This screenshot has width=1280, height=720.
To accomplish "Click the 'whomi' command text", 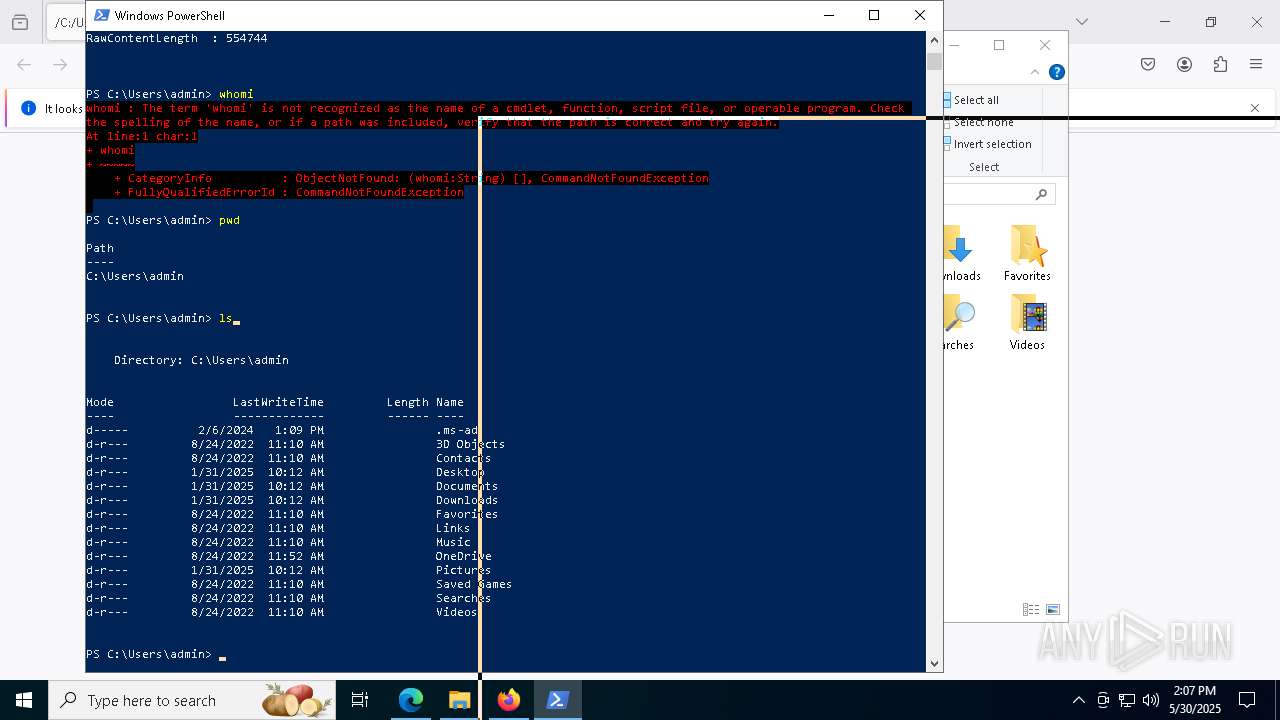I will pos(237,94).
